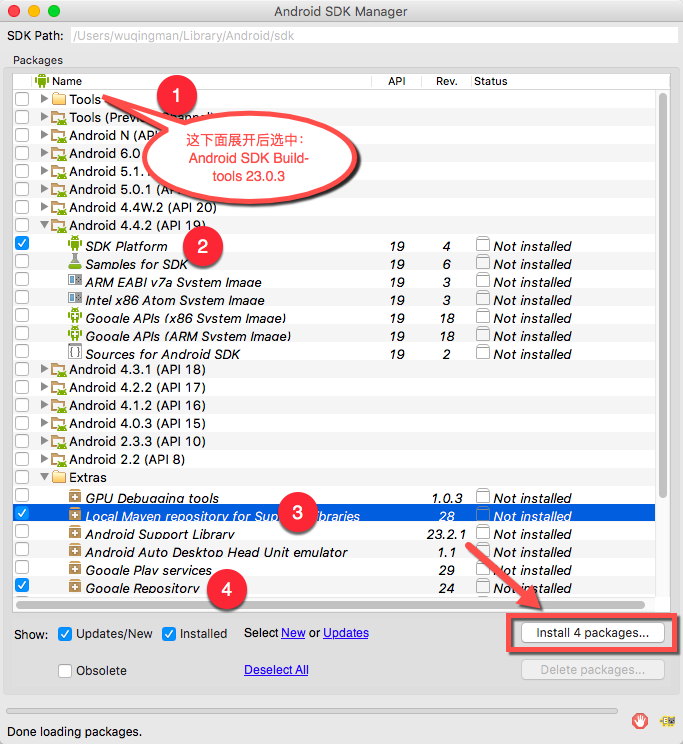The height and width of the screenshot is (744, 683).
Task: Click the Android 4.0.3 (API 15) folder icon
Action: click(x=59, y=424)
